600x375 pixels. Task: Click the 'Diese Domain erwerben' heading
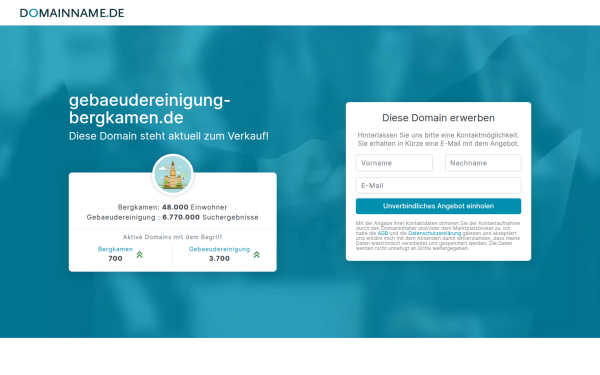439,118
